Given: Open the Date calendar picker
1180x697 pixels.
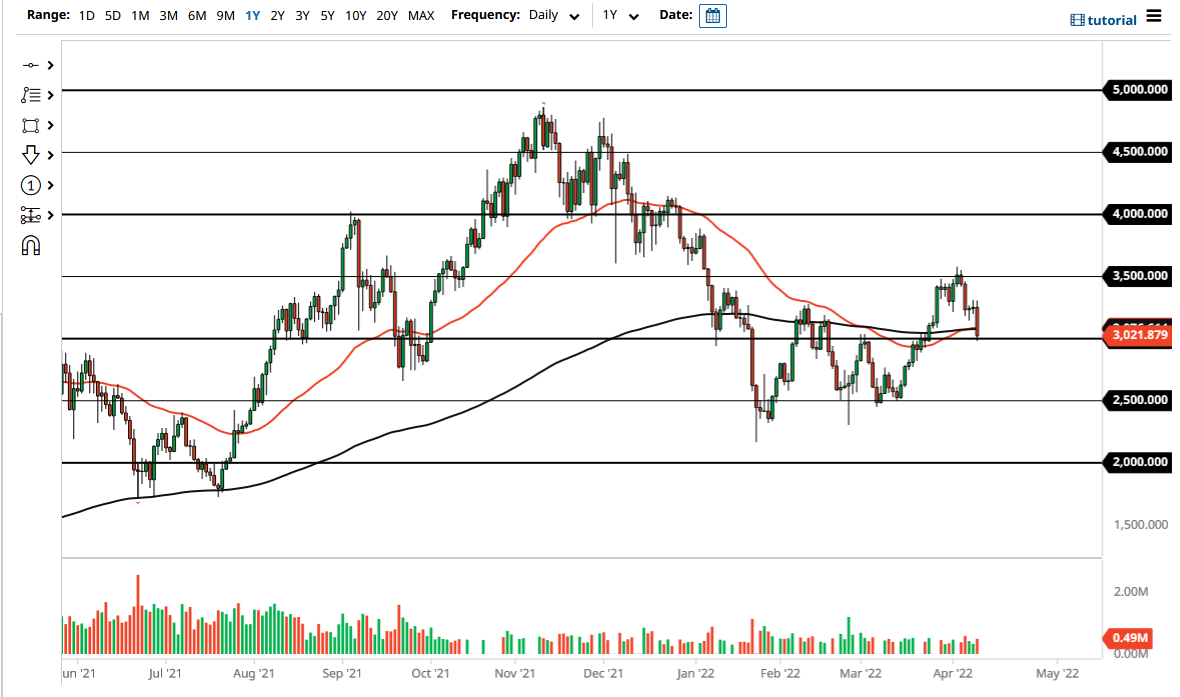Looking at the screenshot, I should pos(712,15).
